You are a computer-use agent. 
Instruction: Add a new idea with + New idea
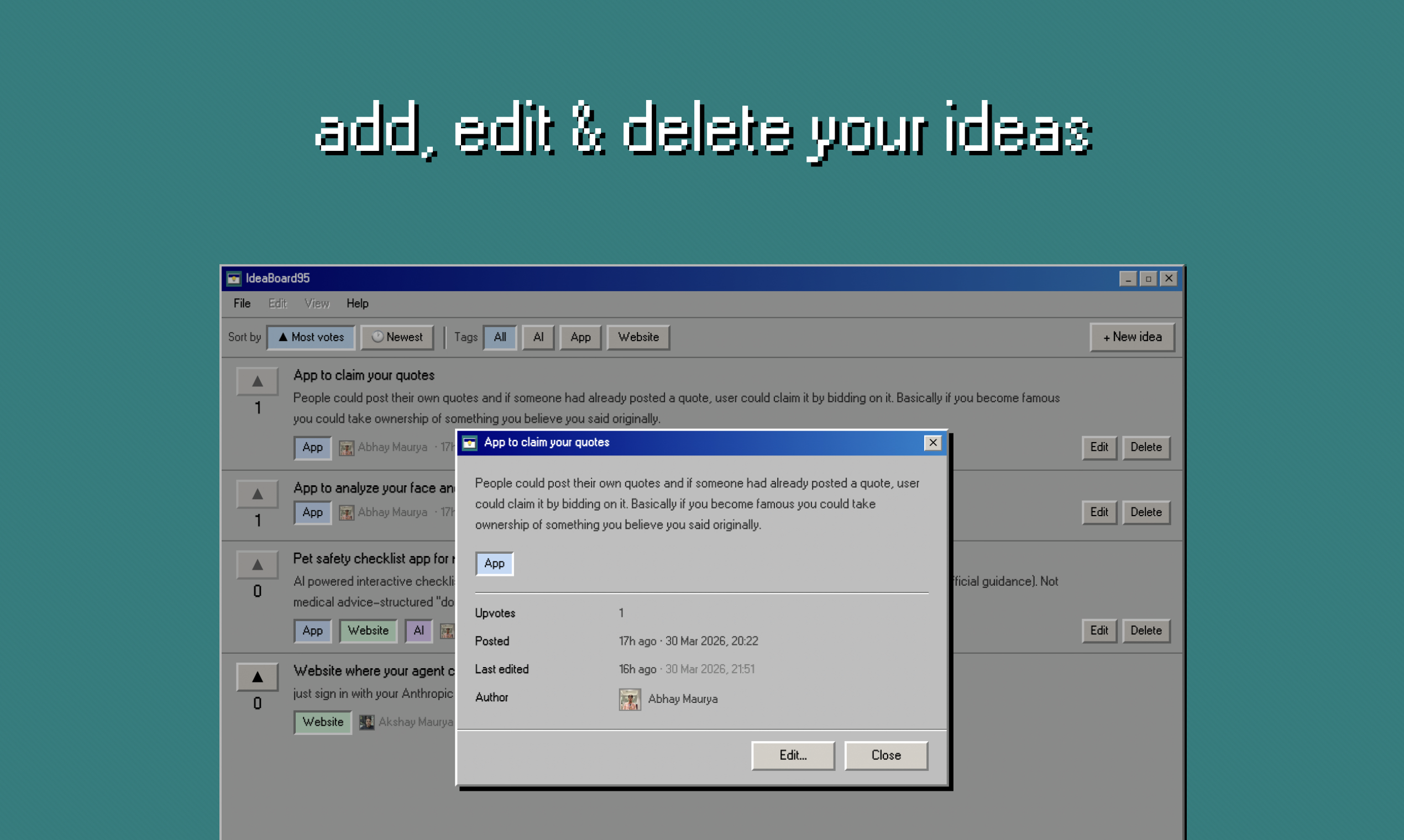tap(1131, 337)
